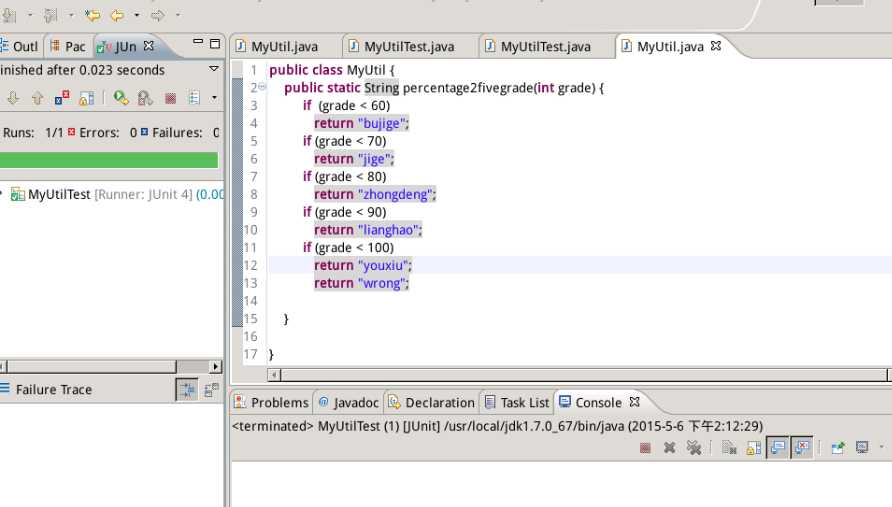
Task: Open the Task List tab
Action: point(517,402)
